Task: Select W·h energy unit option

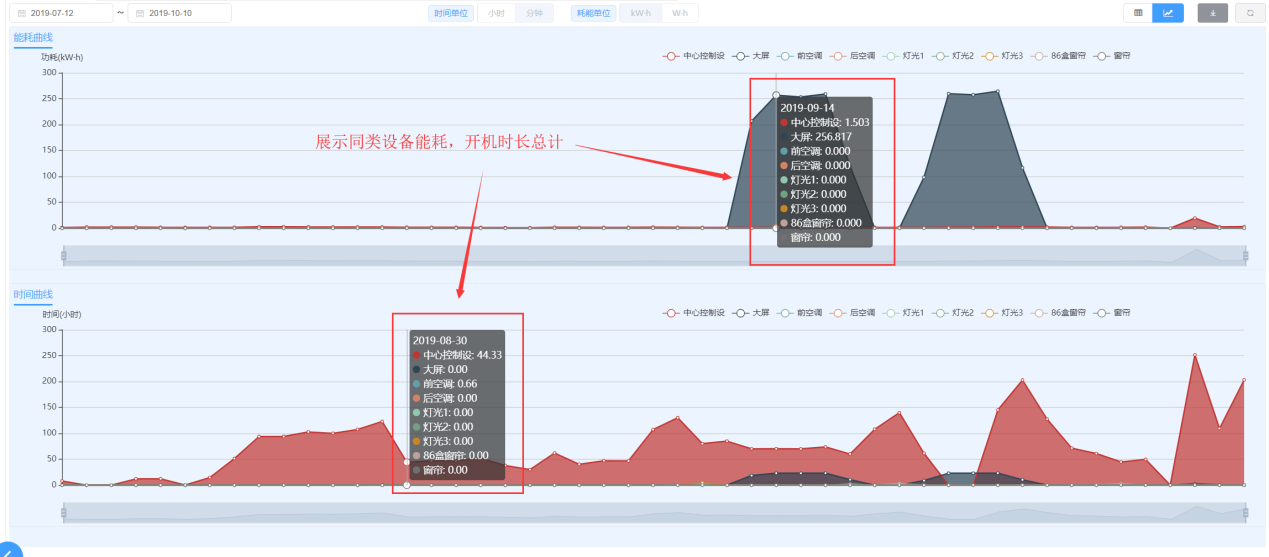Action: 680,13
